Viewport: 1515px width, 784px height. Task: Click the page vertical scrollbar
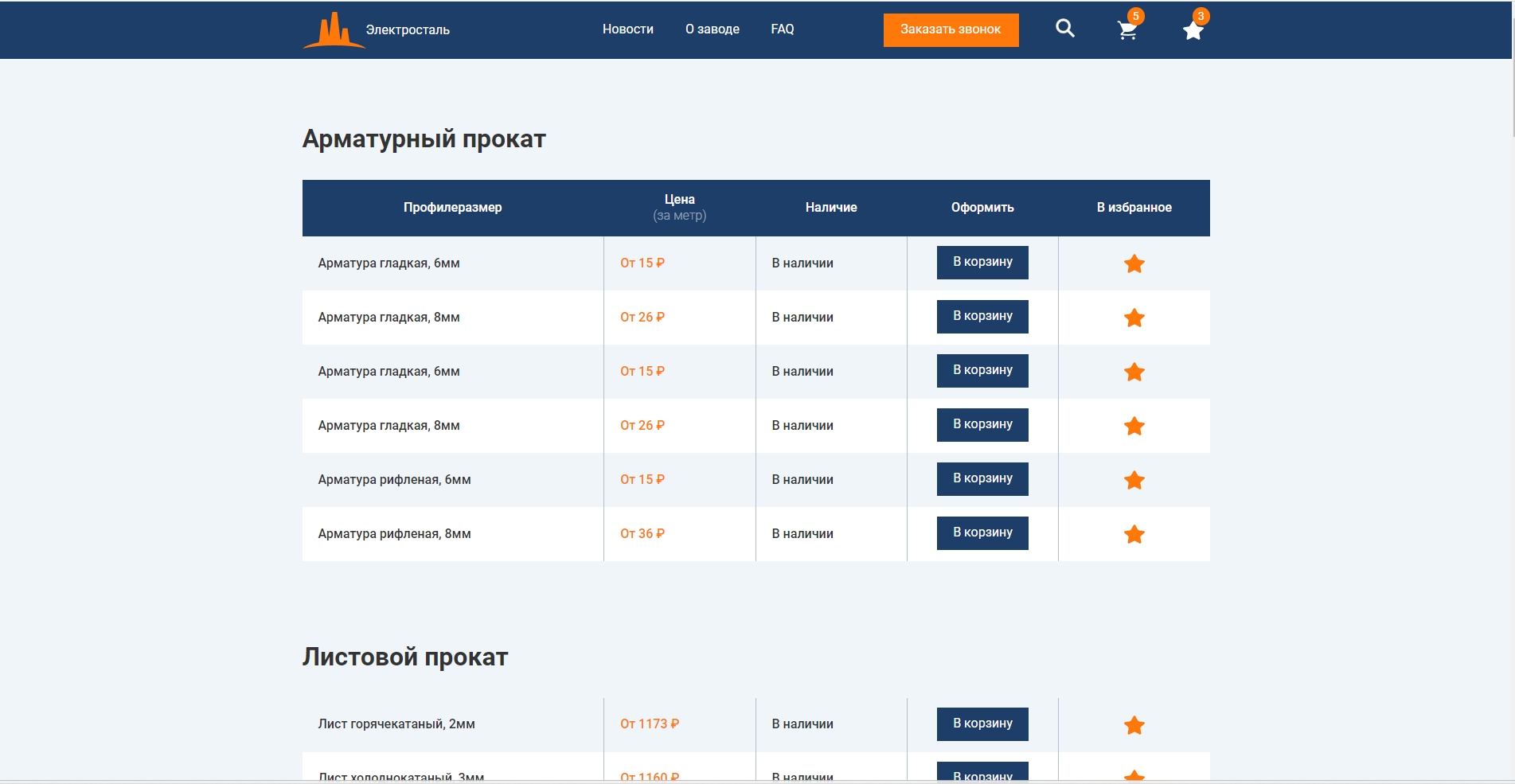point(1513,72)
